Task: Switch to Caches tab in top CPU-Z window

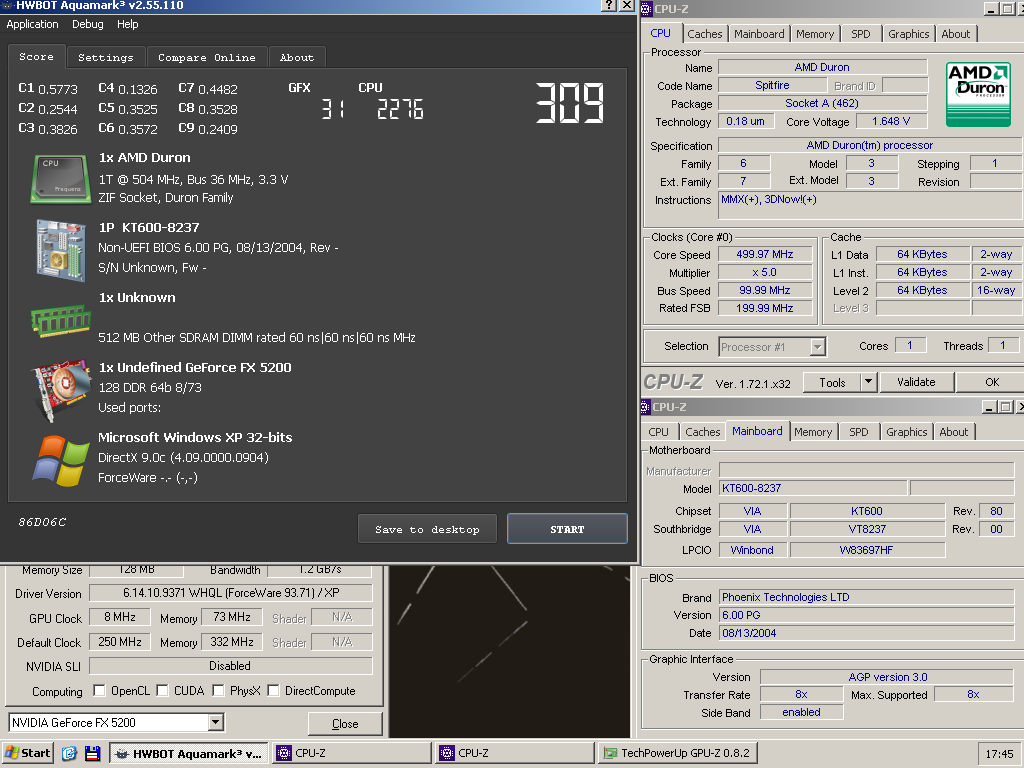Action: 705,34
